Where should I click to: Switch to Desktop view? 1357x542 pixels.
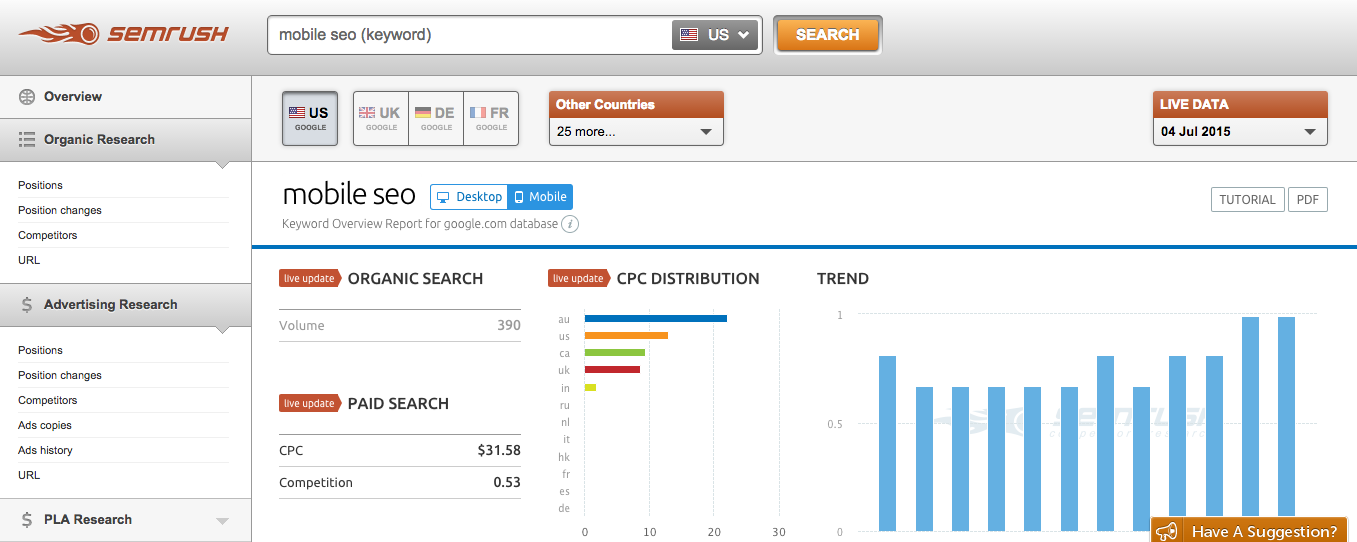(469, 197)
